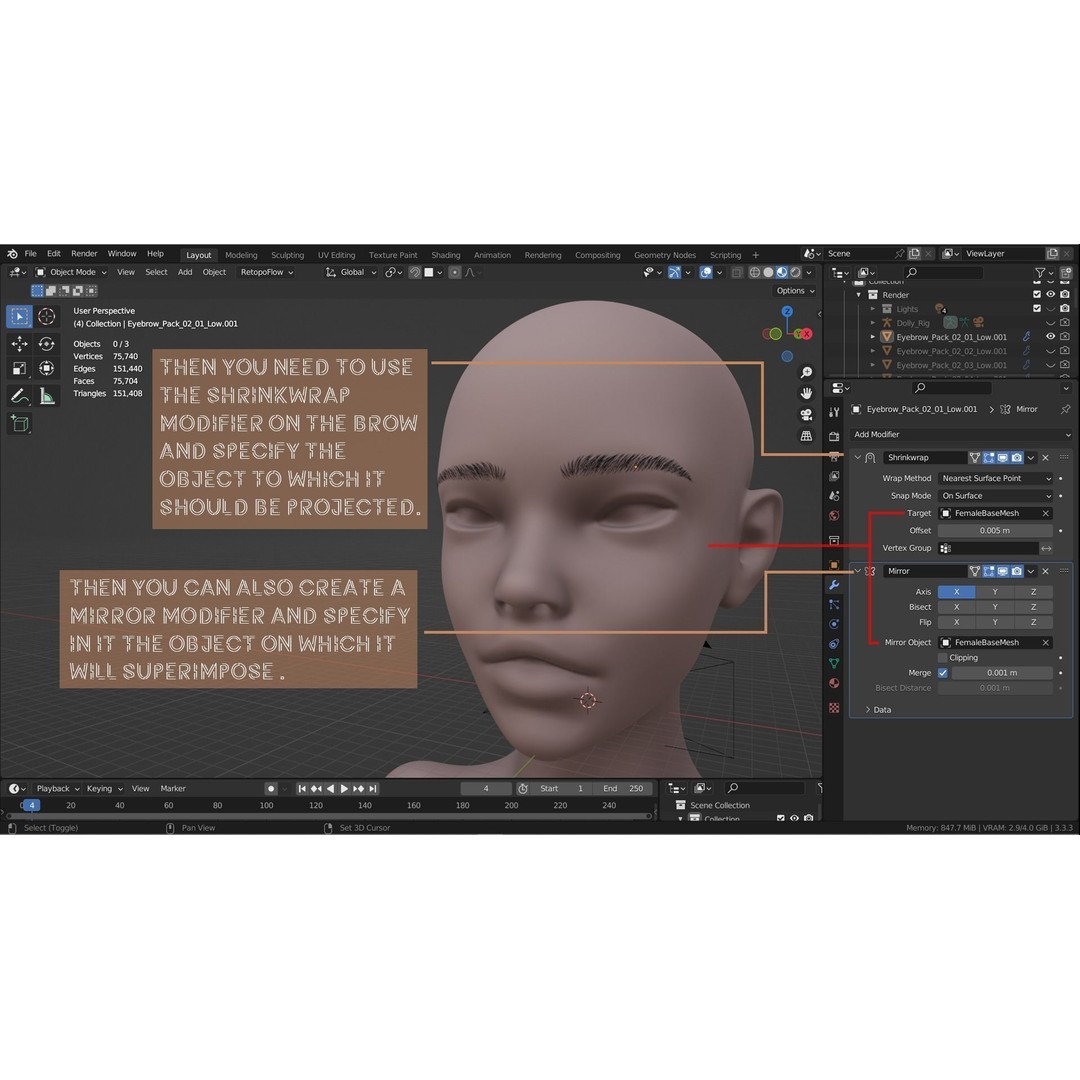Toggle Shrinkwrap show in render camera icon
Screen dimensions: 1080x1080
(1017, 457)
